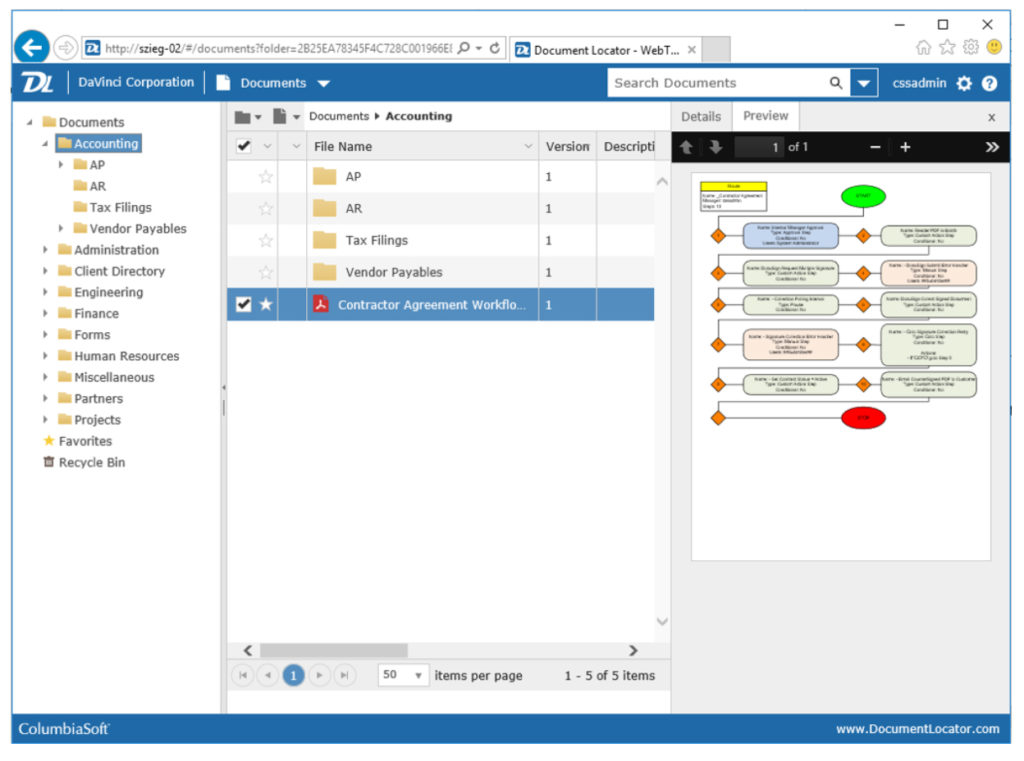Viewport: 1024px width, 761px height.
Task: Click the vertical scroll down arrow in file list
Action: [662, 621]
